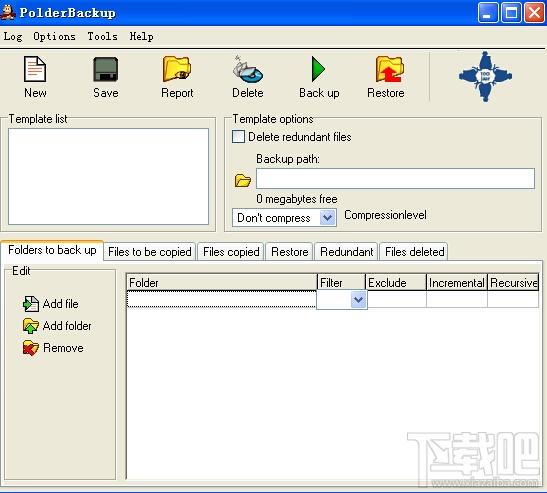547x493 pixels.
Task: Click the Add folder label
Action: pyautogui.click(x=67, y=326)
